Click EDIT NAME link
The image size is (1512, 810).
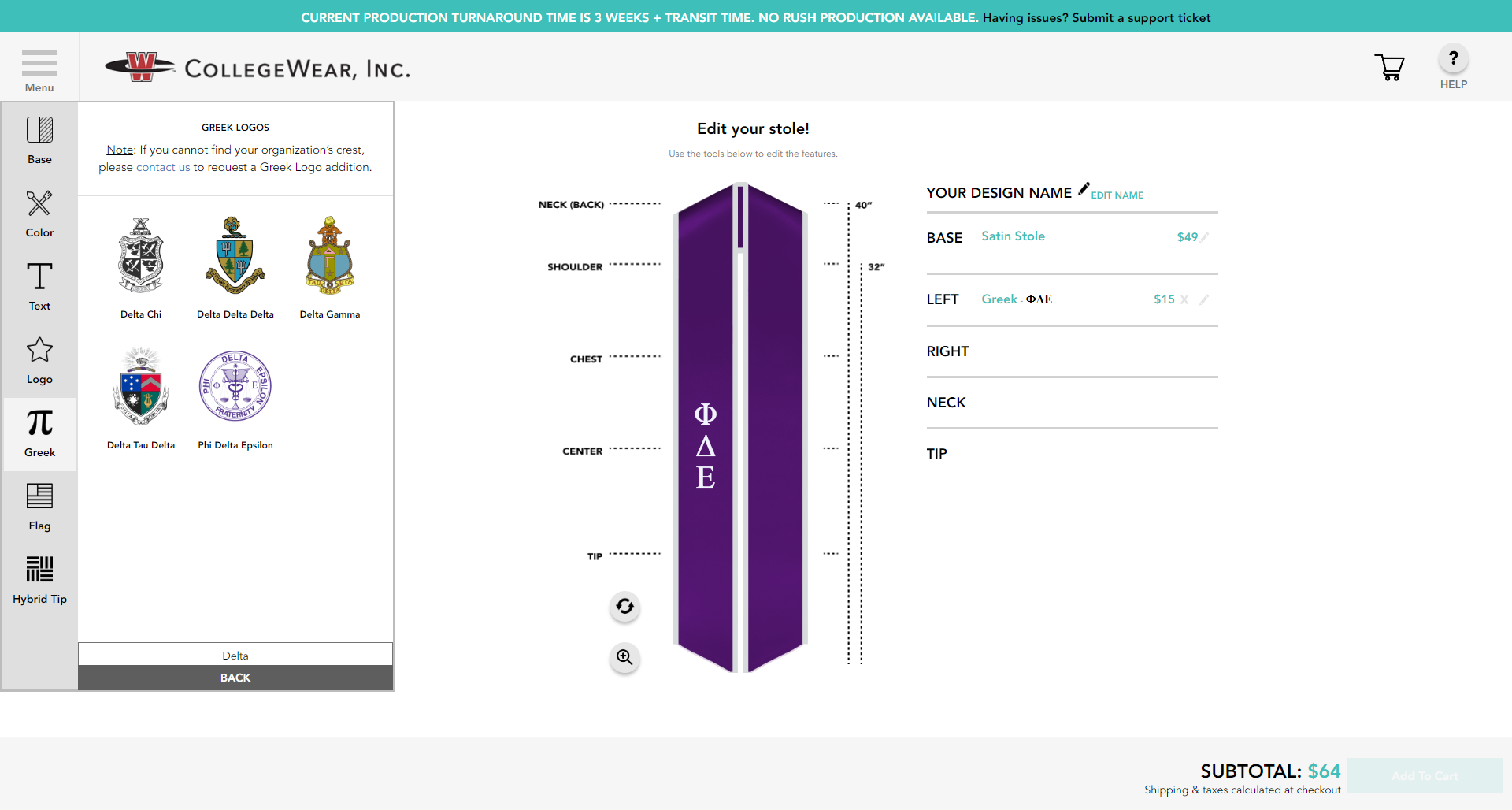(x=1117, y=195)
